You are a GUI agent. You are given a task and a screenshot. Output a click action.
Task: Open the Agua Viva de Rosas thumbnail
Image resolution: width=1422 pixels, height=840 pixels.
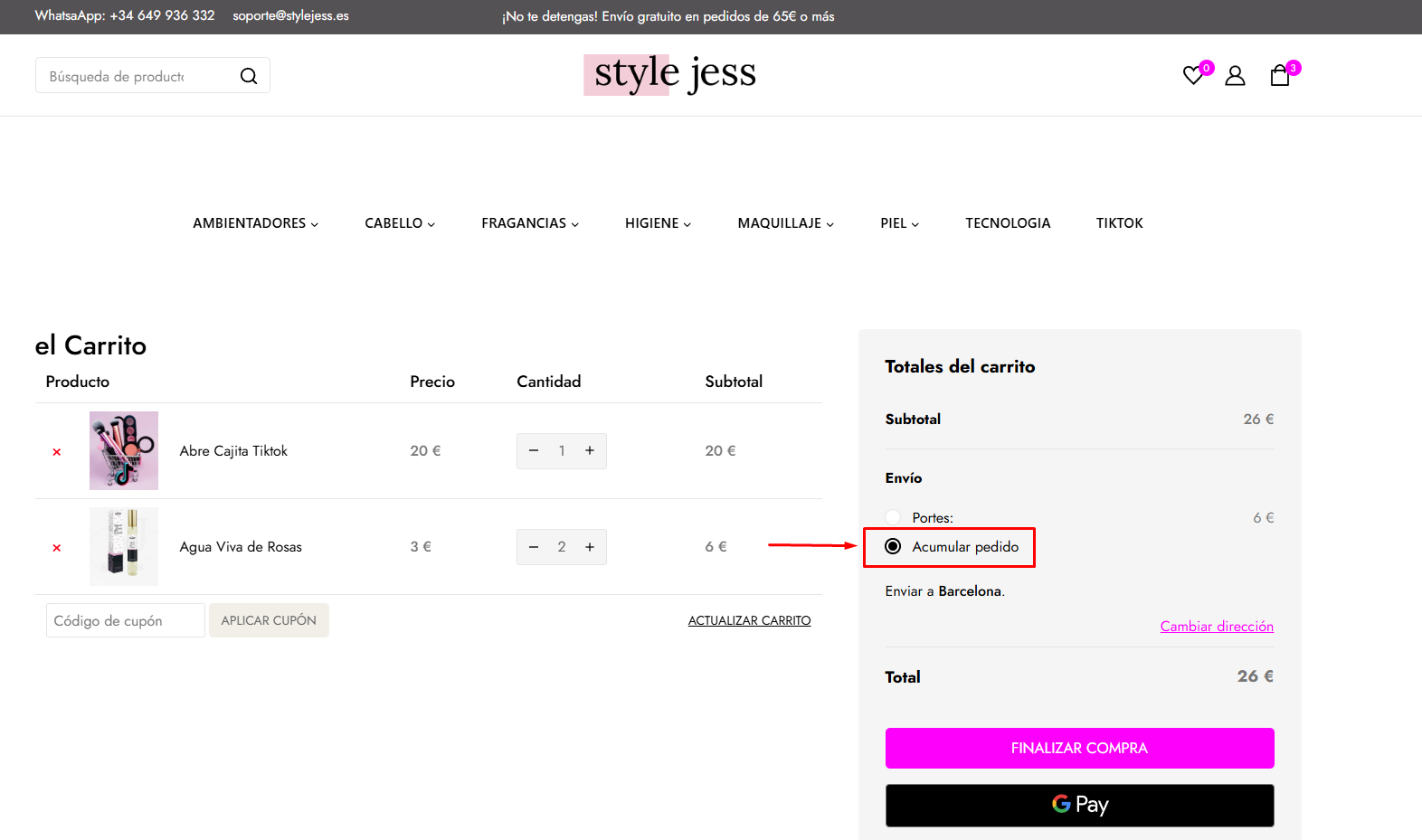point(124,546)
